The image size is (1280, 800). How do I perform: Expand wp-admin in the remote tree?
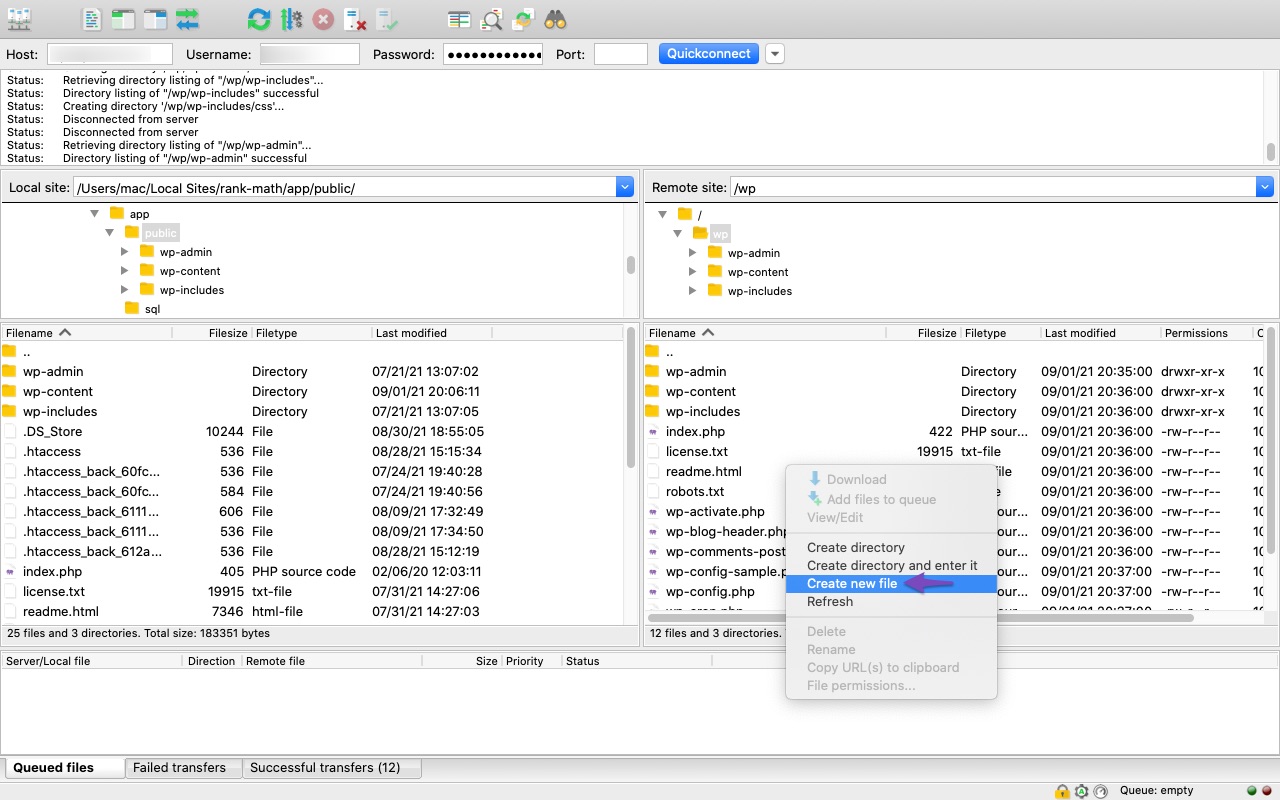click(693, 252)
